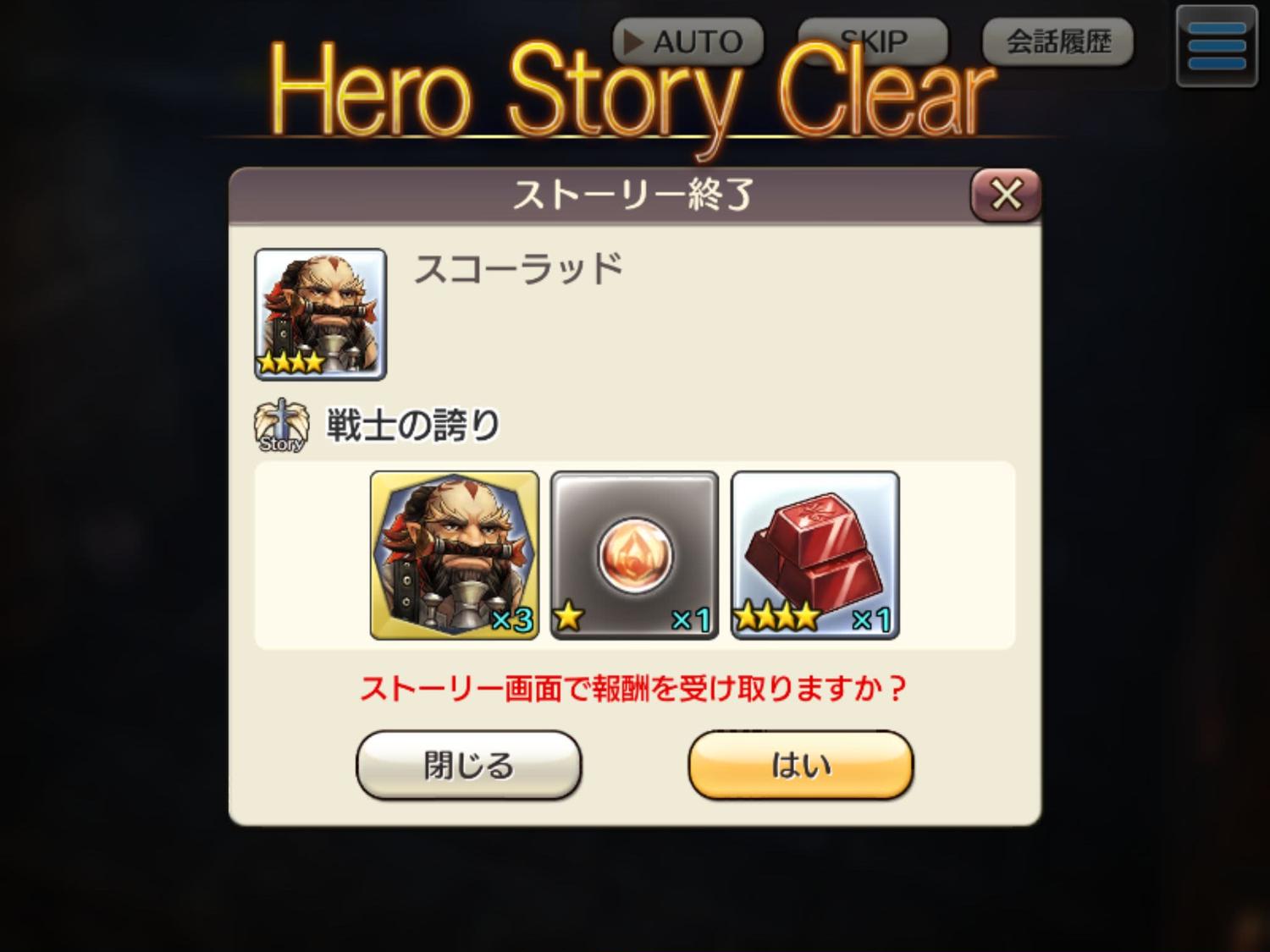
Task: Select the one-star orange orb reward
Action: (x=634, y=555)
